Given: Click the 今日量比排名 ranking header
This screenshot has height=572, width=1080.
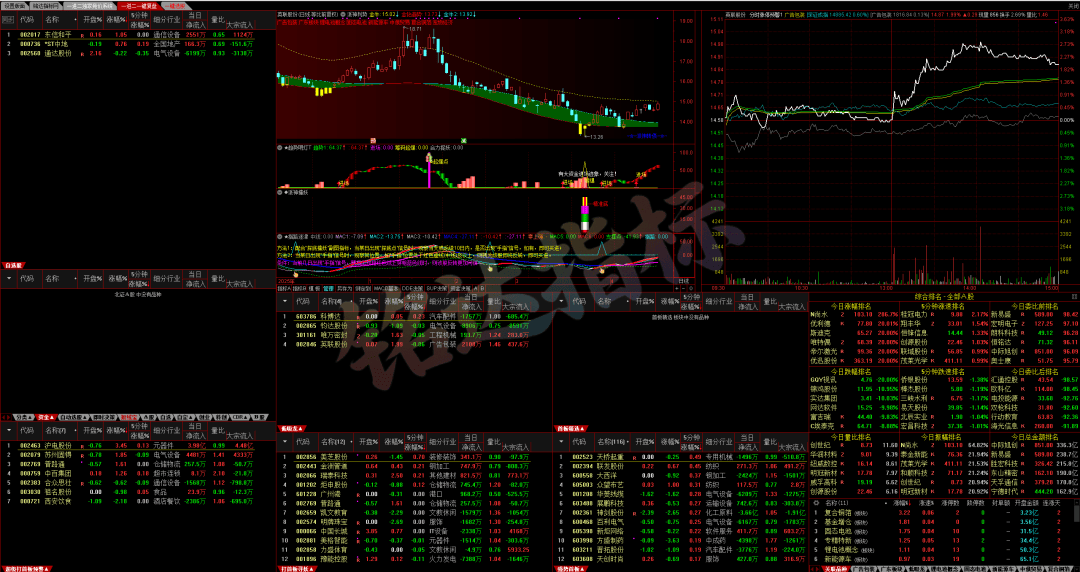Looking at the screenshot, I should coord(850,437).
